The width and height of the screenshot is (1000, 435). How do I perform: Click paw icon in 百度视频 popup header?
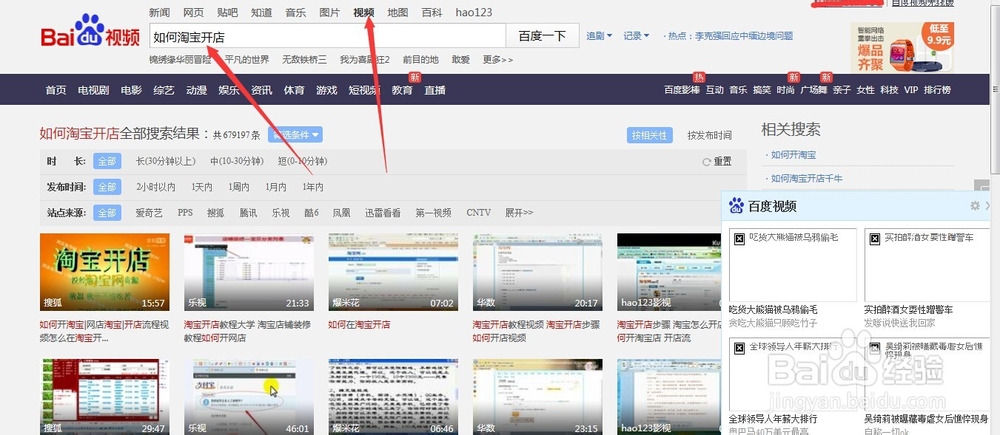737,205
